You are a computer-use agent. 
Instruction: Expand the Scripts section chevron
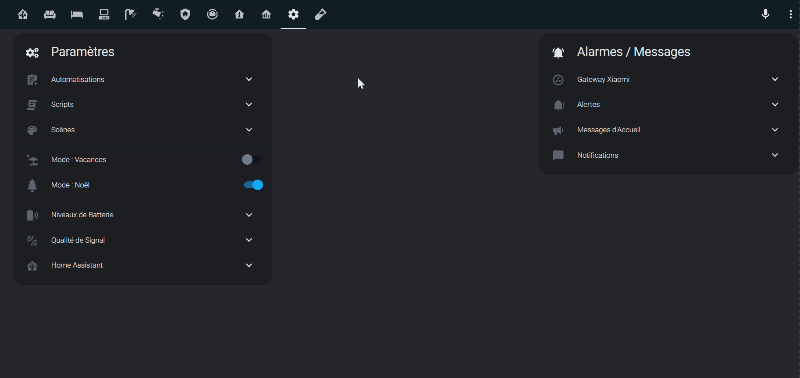(249, 105)
